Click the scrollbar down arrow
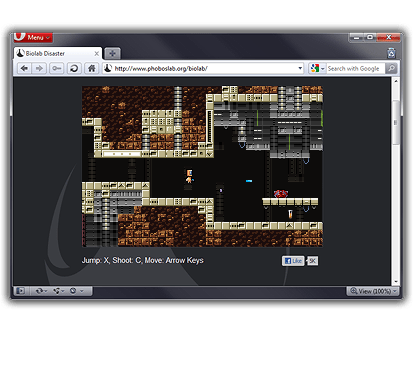 [x=396, y=282]
